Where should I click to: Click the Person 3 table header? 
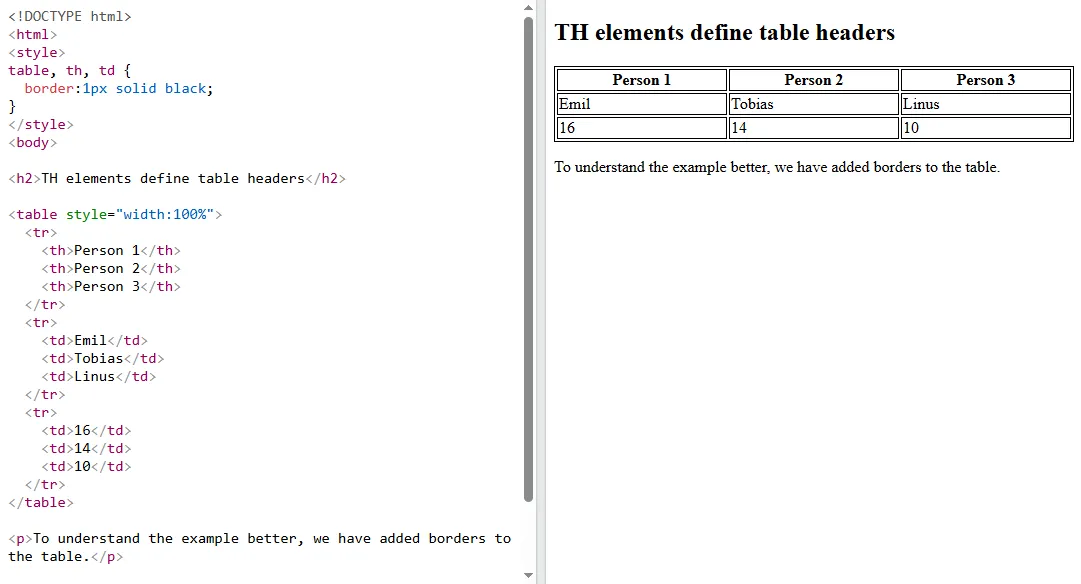point(985,79)
